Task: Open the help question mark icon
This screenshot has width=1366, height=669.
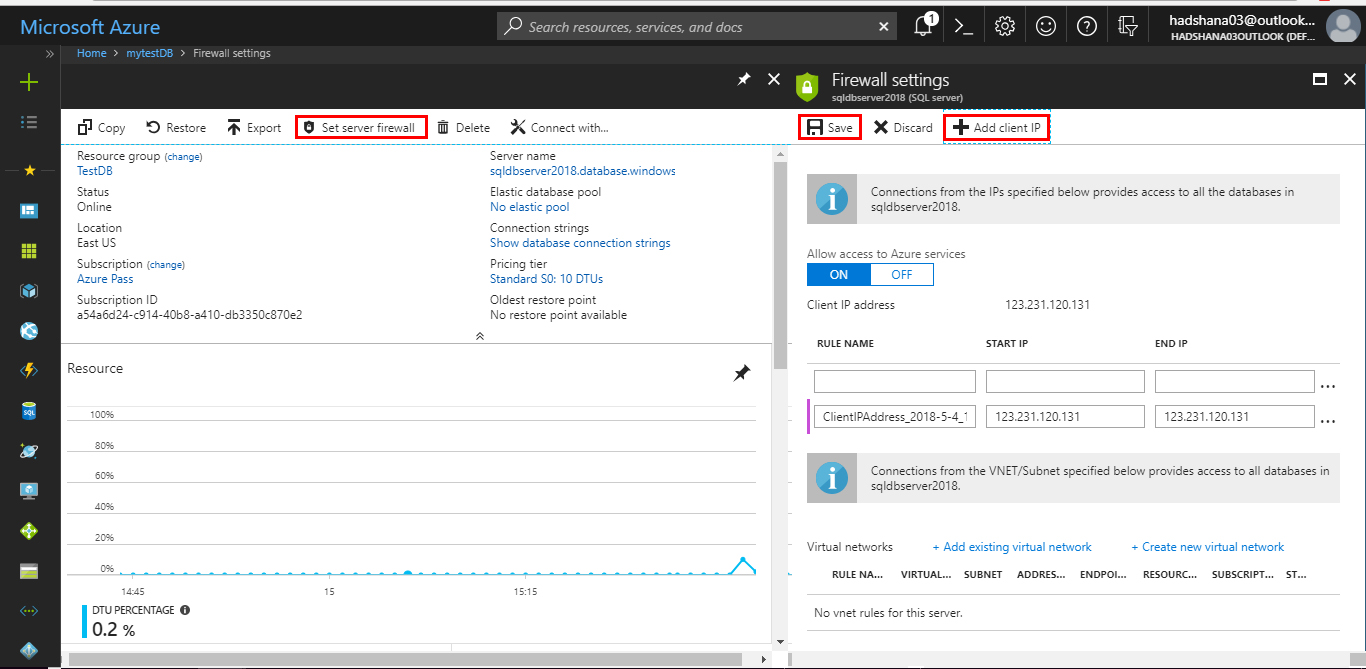Action: tap(1087, 27)
